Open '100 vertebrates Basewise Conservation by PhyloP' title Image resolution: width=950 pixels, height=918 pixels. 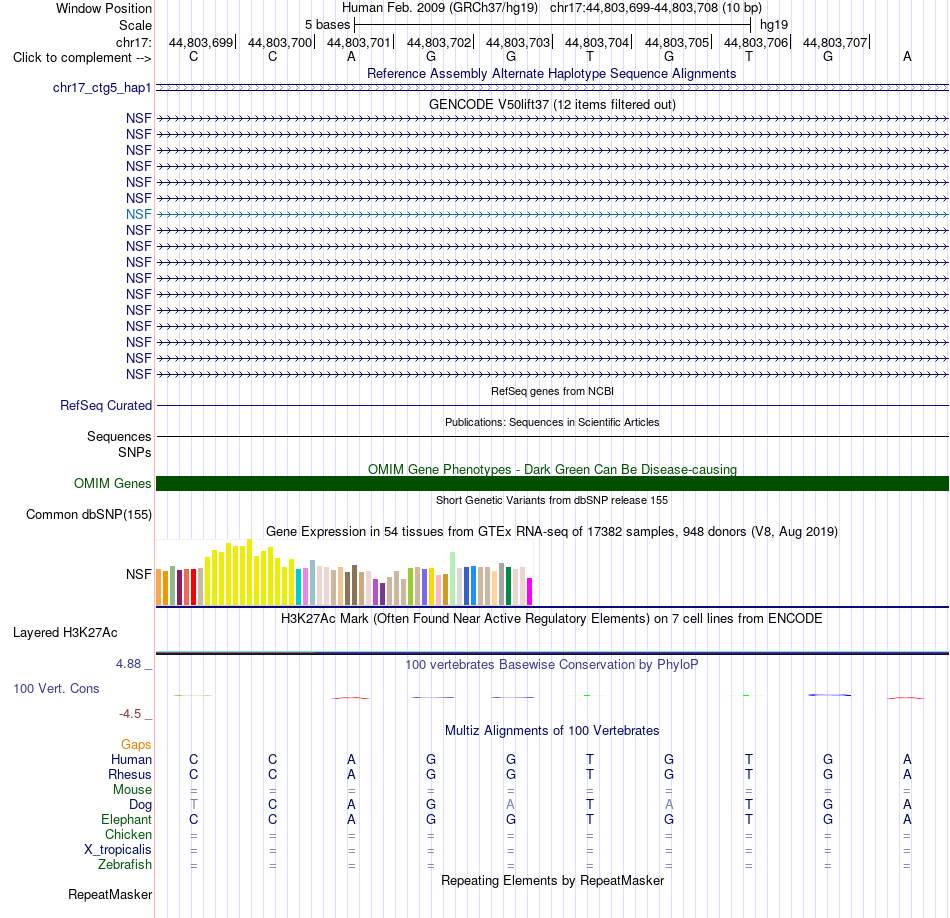click(552, 665)
